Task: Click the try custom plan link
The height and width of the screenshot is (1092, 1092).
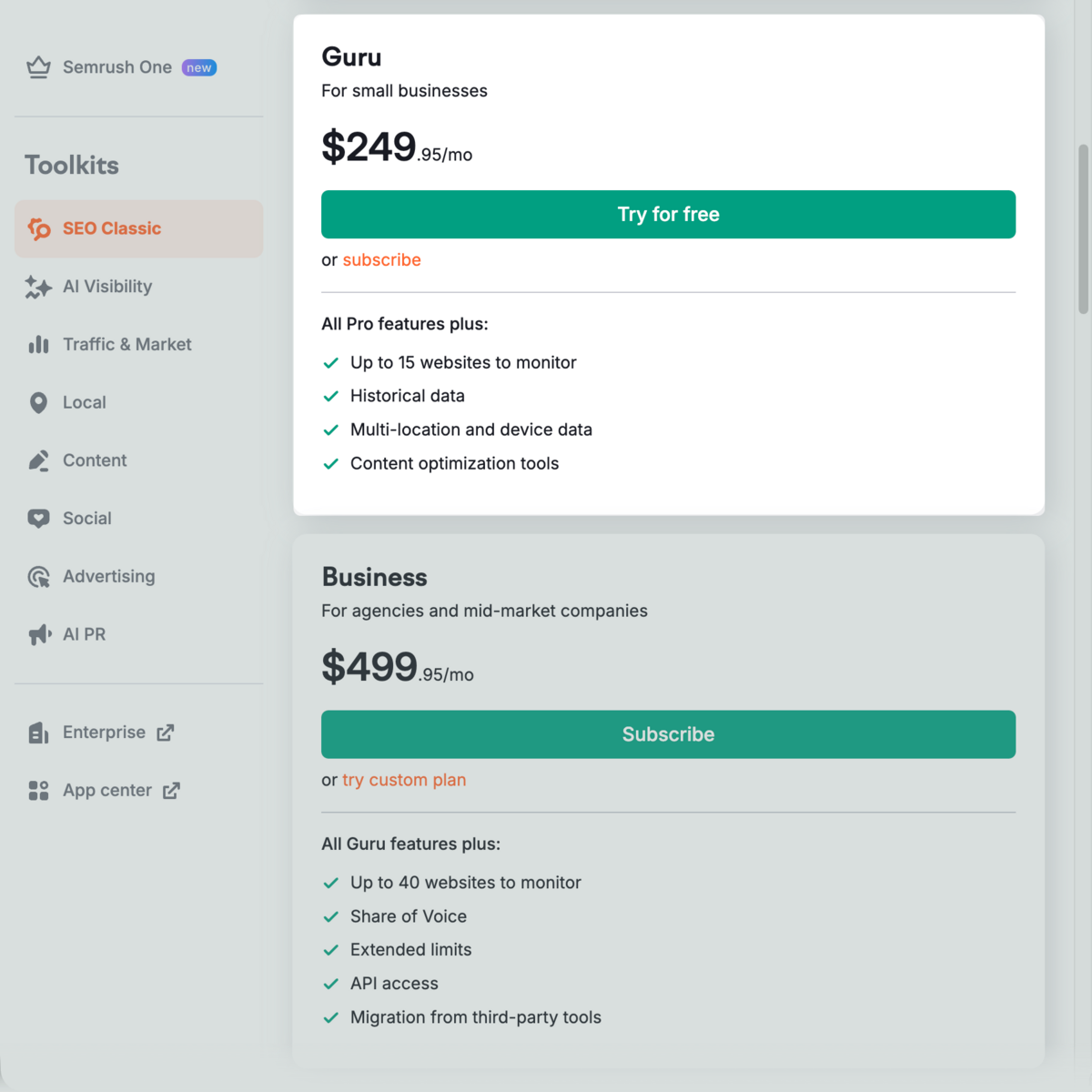Action: 404,780
